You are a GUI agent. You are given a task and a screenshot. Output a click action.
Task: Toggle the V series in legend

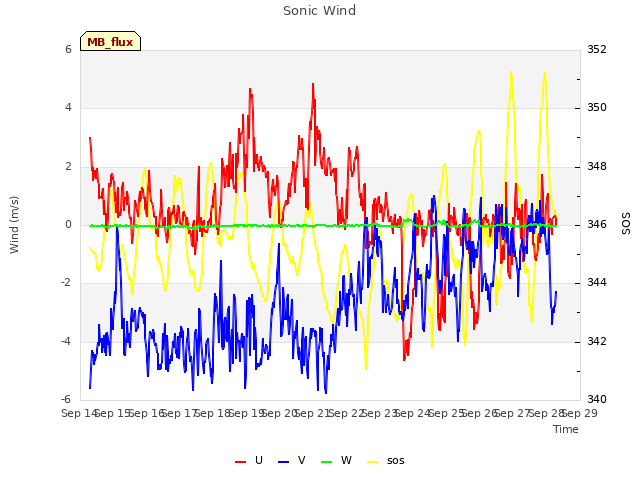tap(291, 461)
